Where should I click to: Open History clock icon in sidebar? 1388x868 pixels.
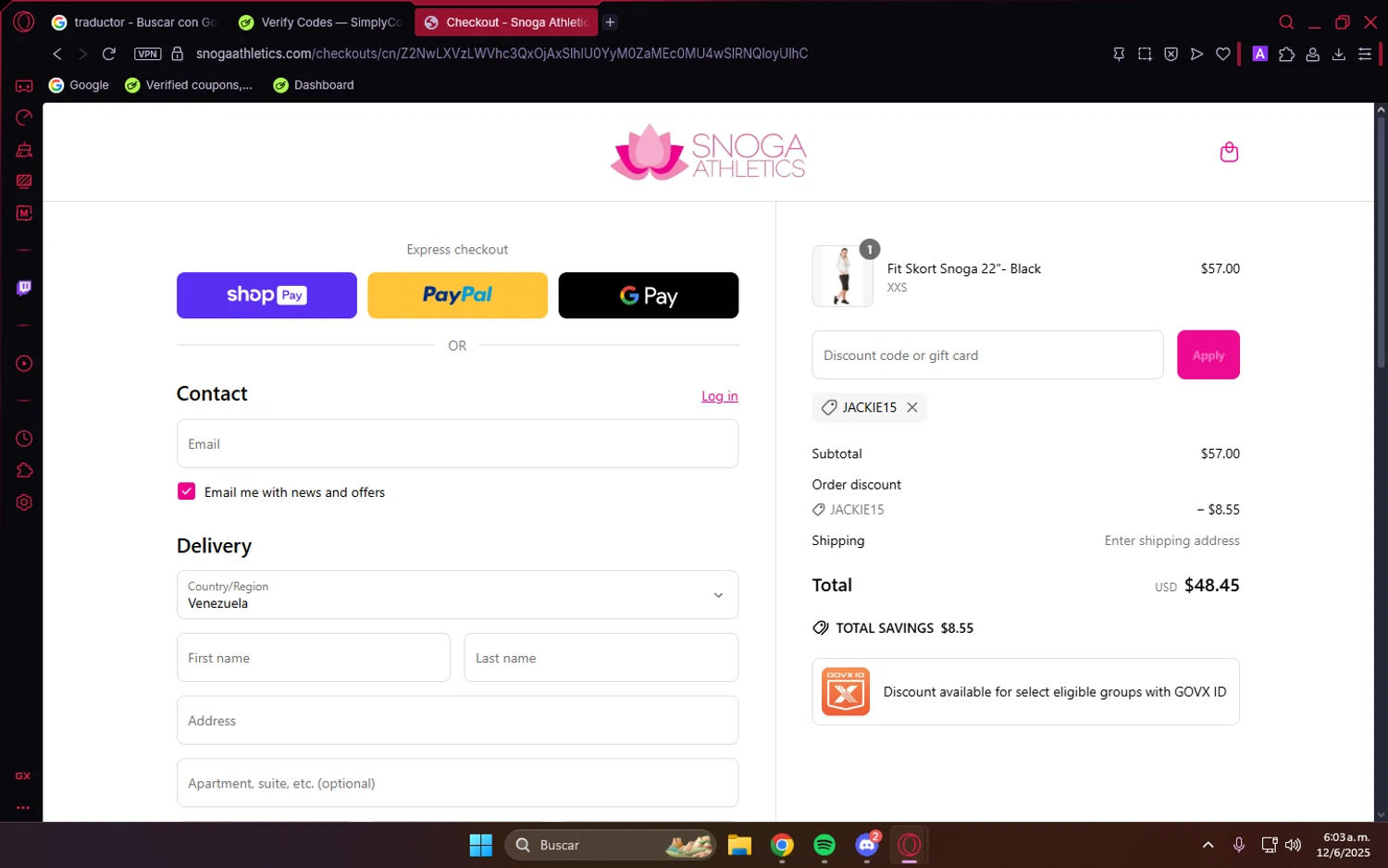(x=24, y=439)
